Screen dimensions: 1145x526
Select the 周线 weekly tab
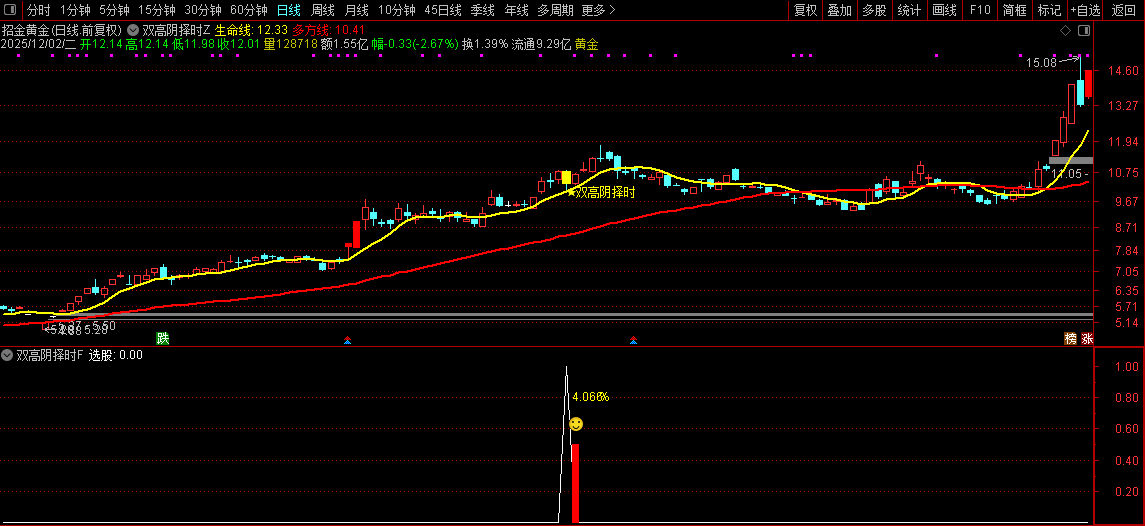(x=323, y=10)
